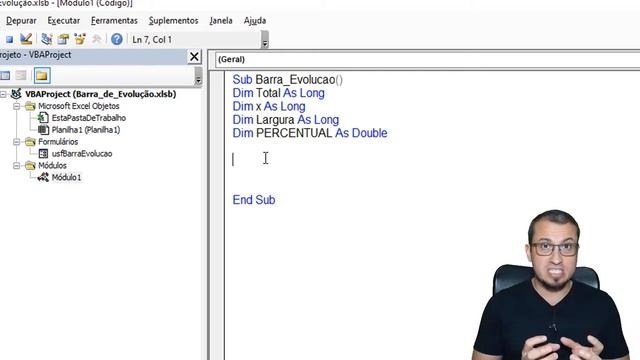Collapse the Módulos folder

pos(16,165)
